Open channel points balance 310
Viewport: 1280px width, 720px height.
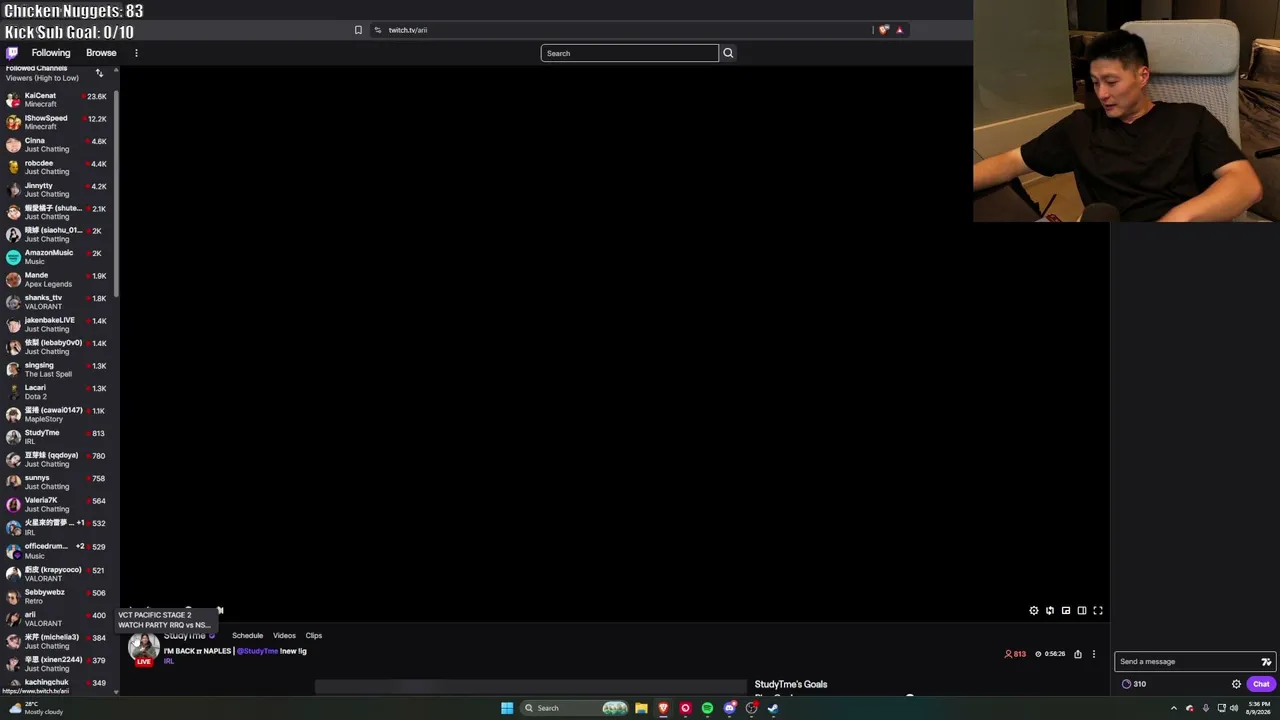tap(1134, 684)
